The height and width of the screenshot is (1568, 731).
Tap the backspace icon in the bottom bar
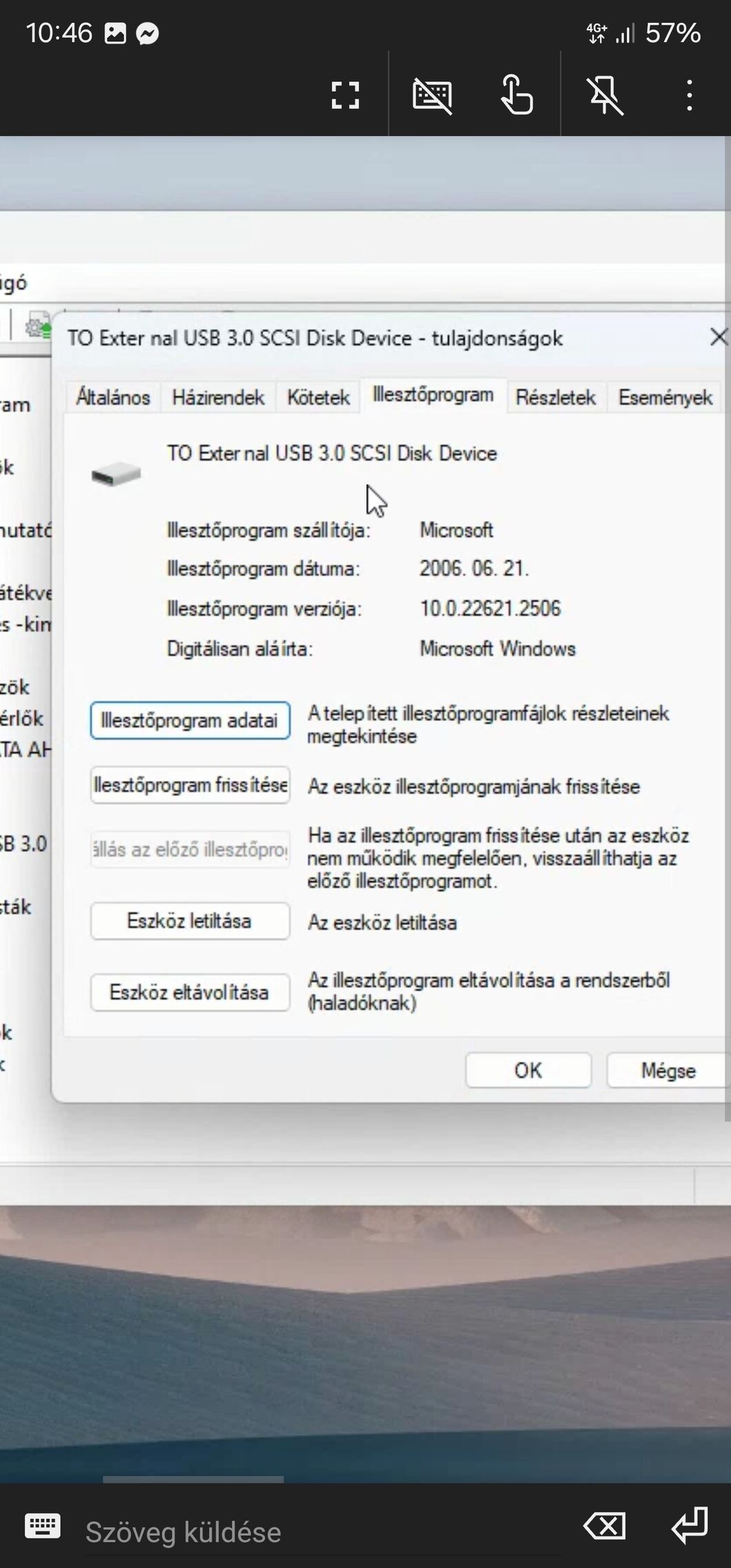point(605,1526)
